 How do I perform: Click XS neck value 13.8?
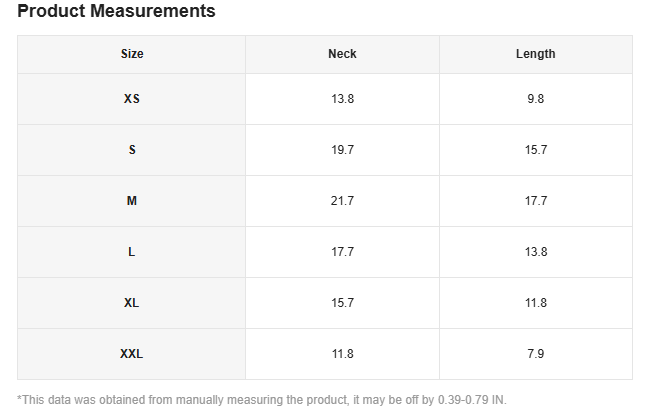[342, 99]
